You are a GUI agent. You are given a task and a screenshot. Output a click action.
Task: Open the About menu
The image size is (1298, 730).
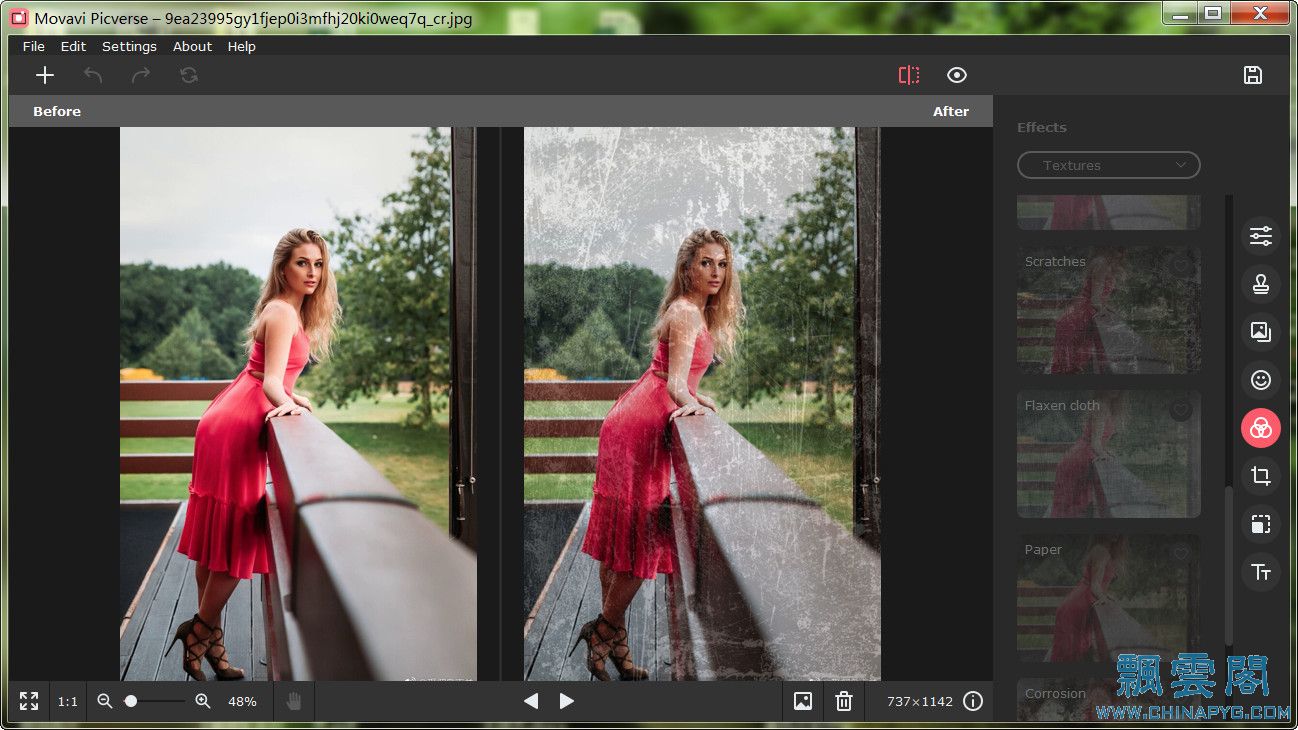[192, 46]
